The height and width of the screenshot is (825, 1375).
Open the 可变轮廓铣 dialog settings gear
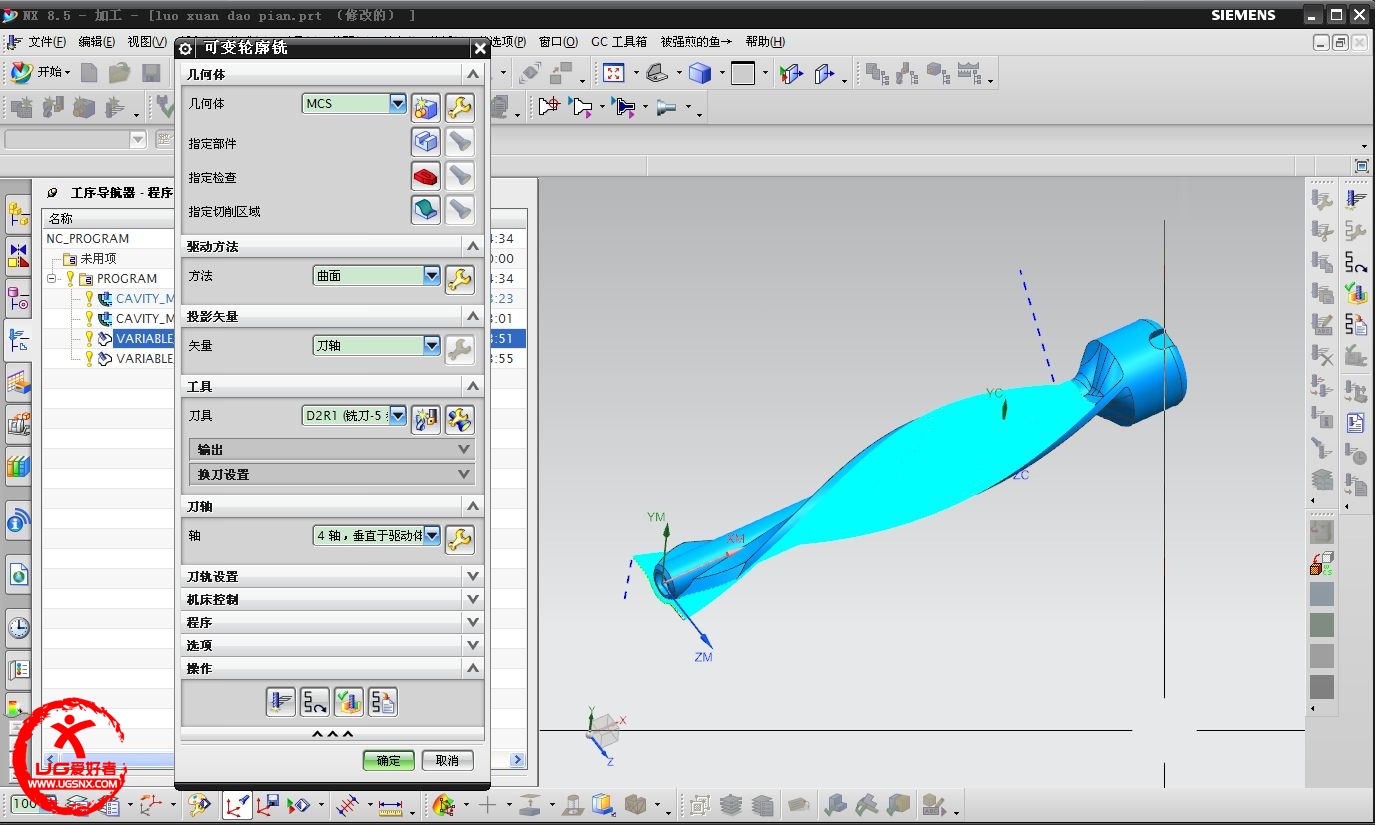pos(185,48)
